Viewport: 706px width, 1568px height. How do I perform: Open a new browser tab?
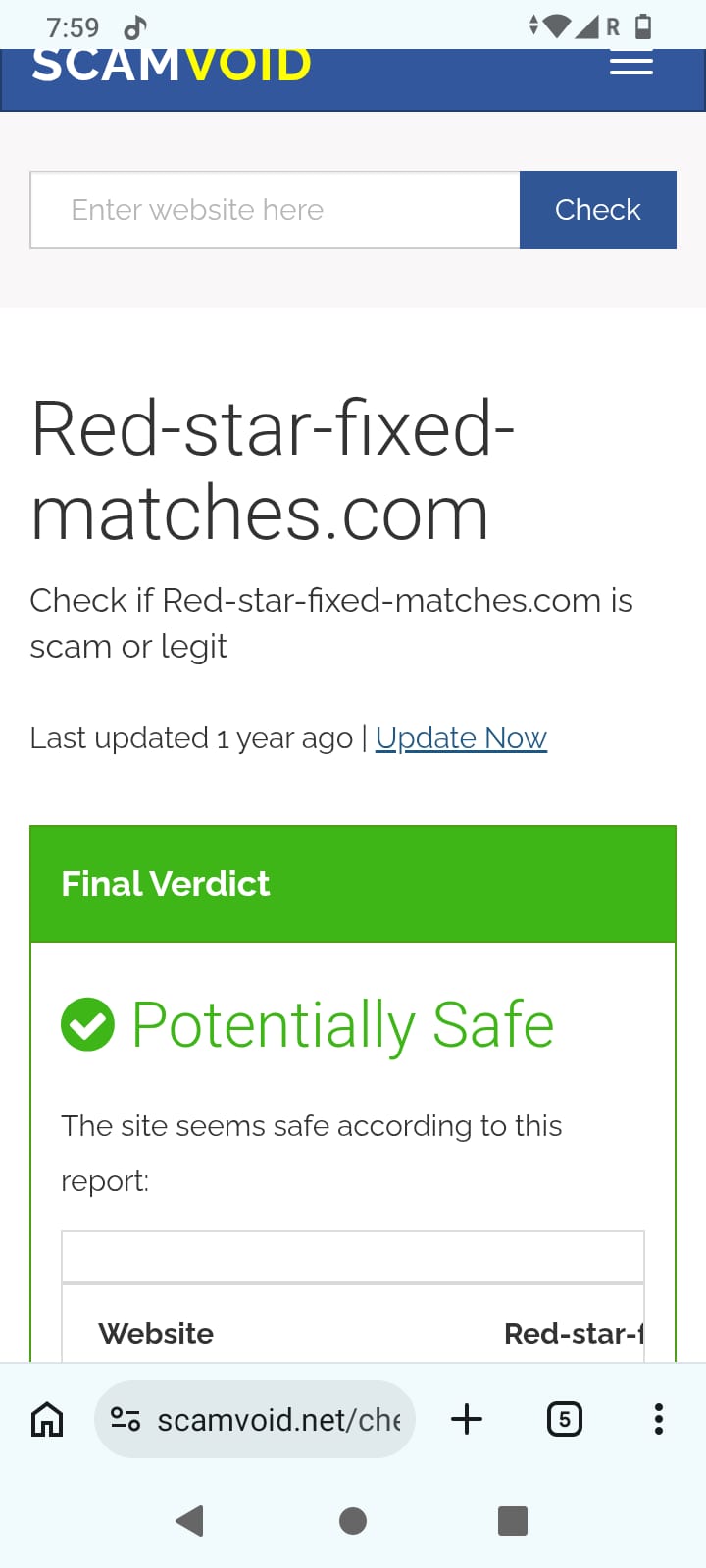click(467, 1419)
